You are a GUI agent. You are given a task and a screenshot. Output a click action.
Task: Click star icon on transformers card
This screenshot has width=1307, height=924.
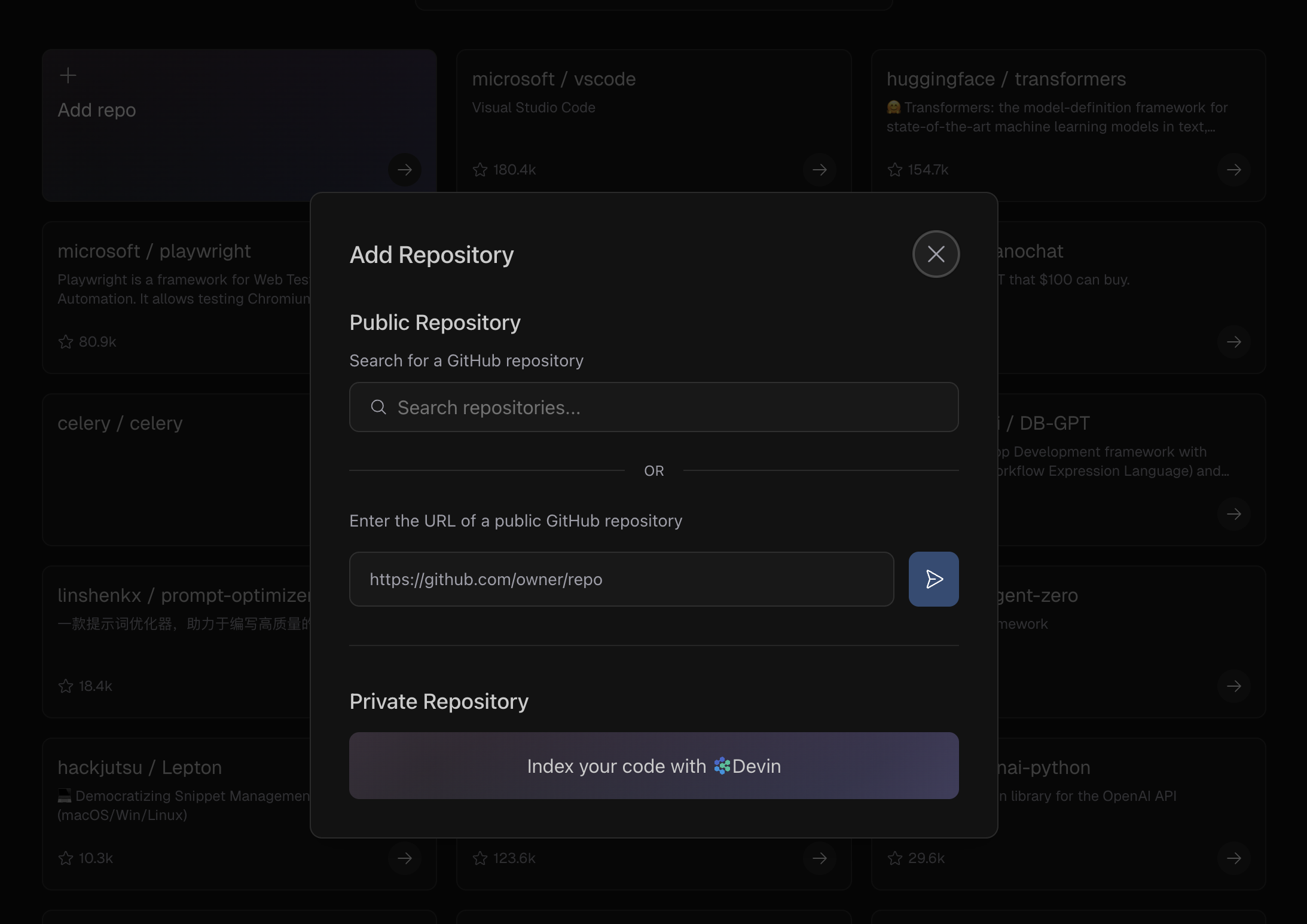[x=895, y=170]
